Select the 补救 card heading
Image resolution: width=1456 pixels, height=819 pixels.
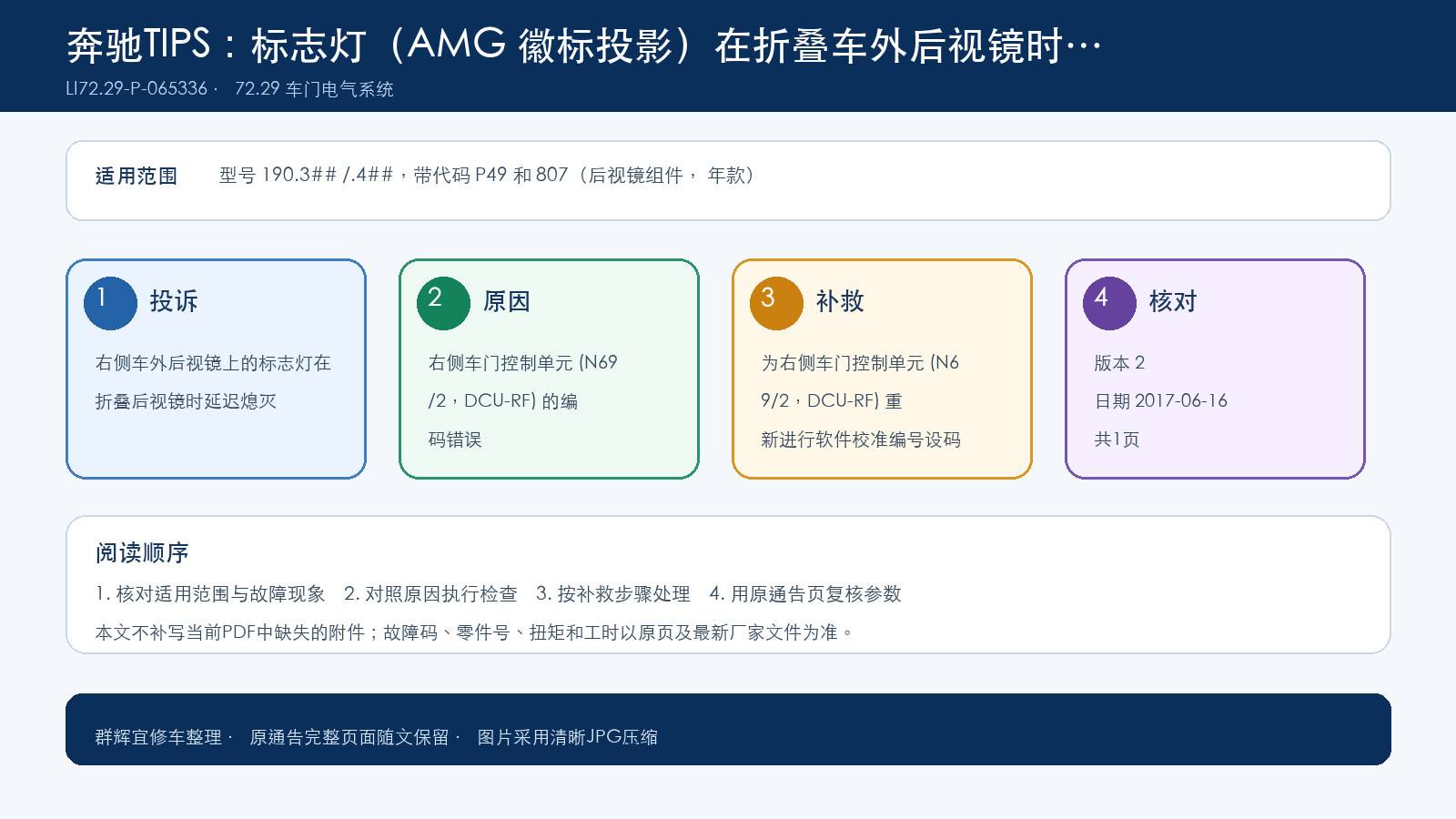[x=840, y=301]
